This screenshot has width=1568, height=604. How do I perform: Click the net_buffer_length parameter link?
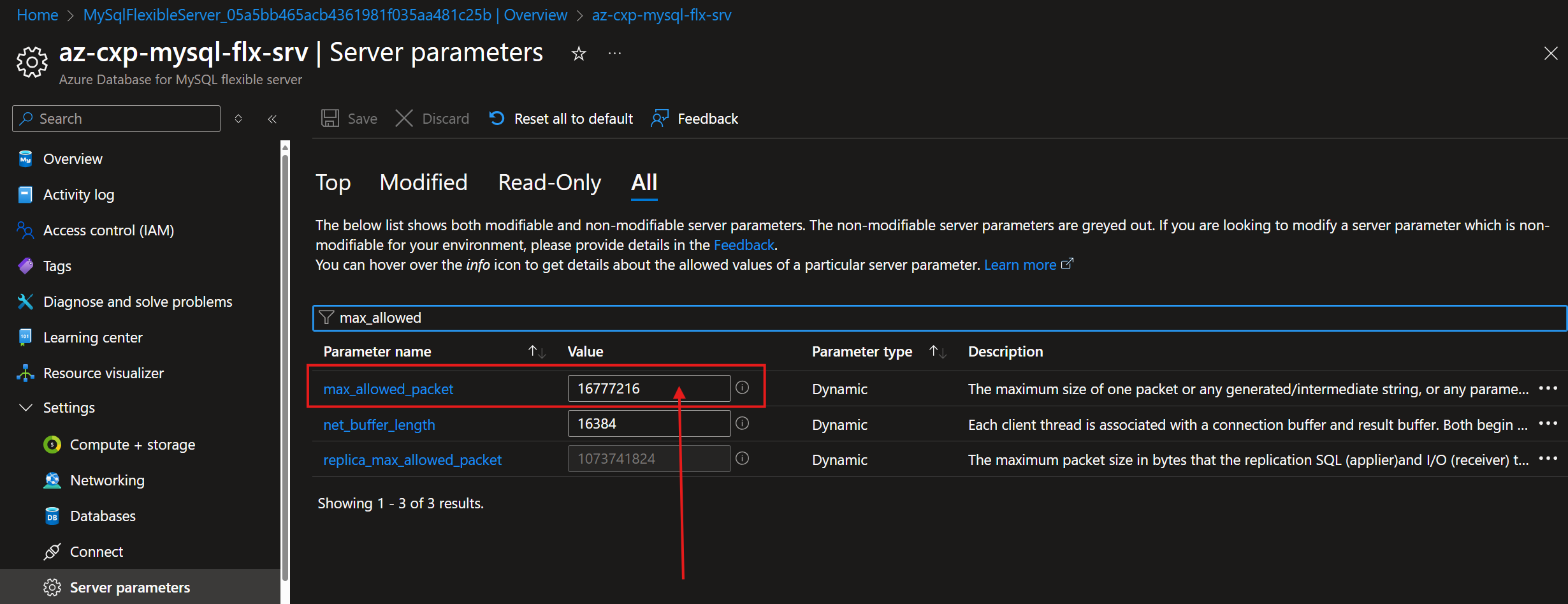click(379, 425)
